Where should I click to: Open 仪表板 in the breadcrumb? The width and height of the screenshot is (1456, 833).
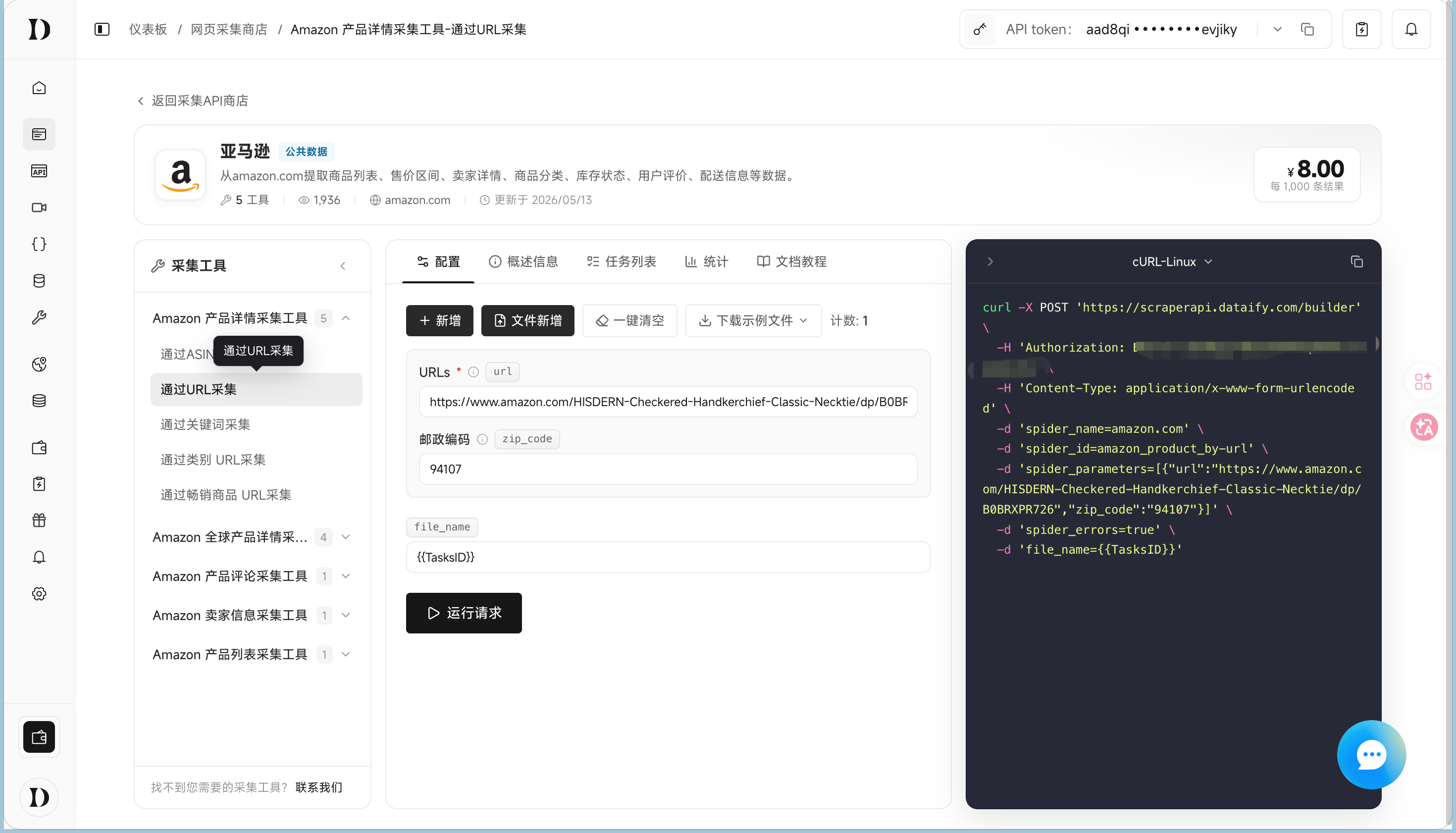pos(148,29)
